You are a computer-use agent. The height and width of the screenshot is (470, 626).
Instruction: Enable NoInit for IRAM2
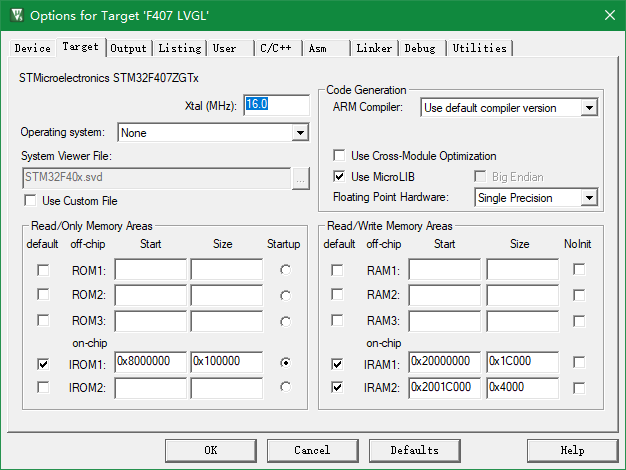pyautogui.click(x=579, y=388)
